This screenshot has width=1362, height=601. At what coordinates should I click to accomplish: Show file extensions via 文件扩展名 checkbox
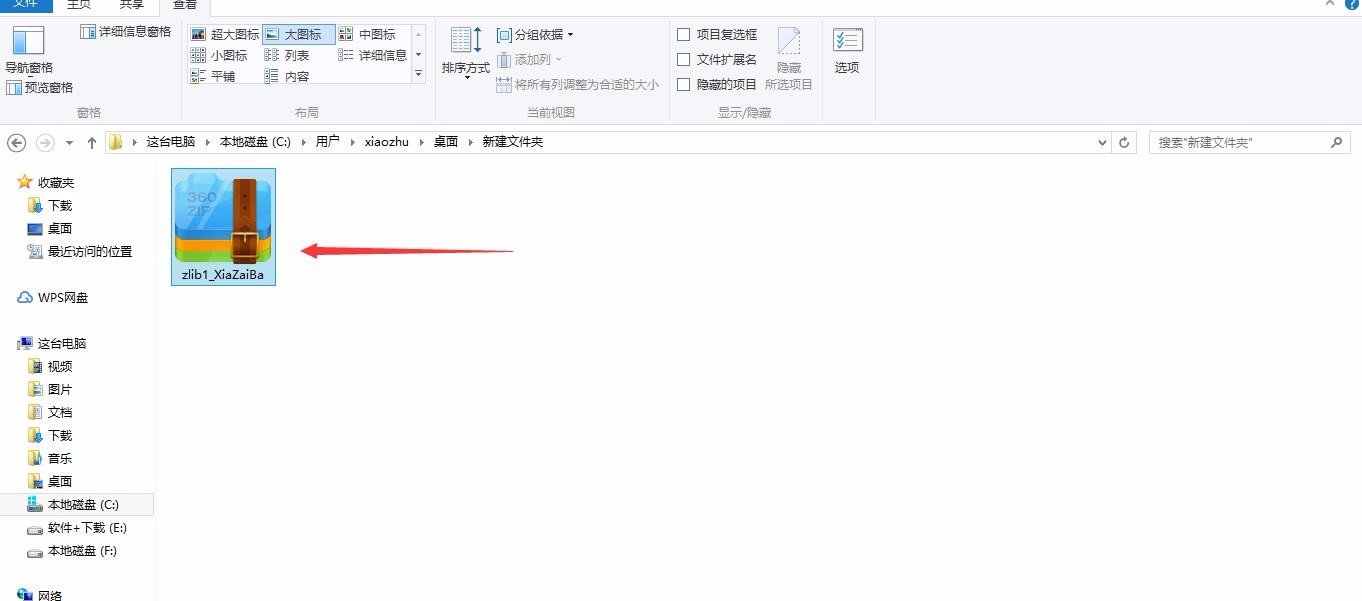tap(685, 58)
